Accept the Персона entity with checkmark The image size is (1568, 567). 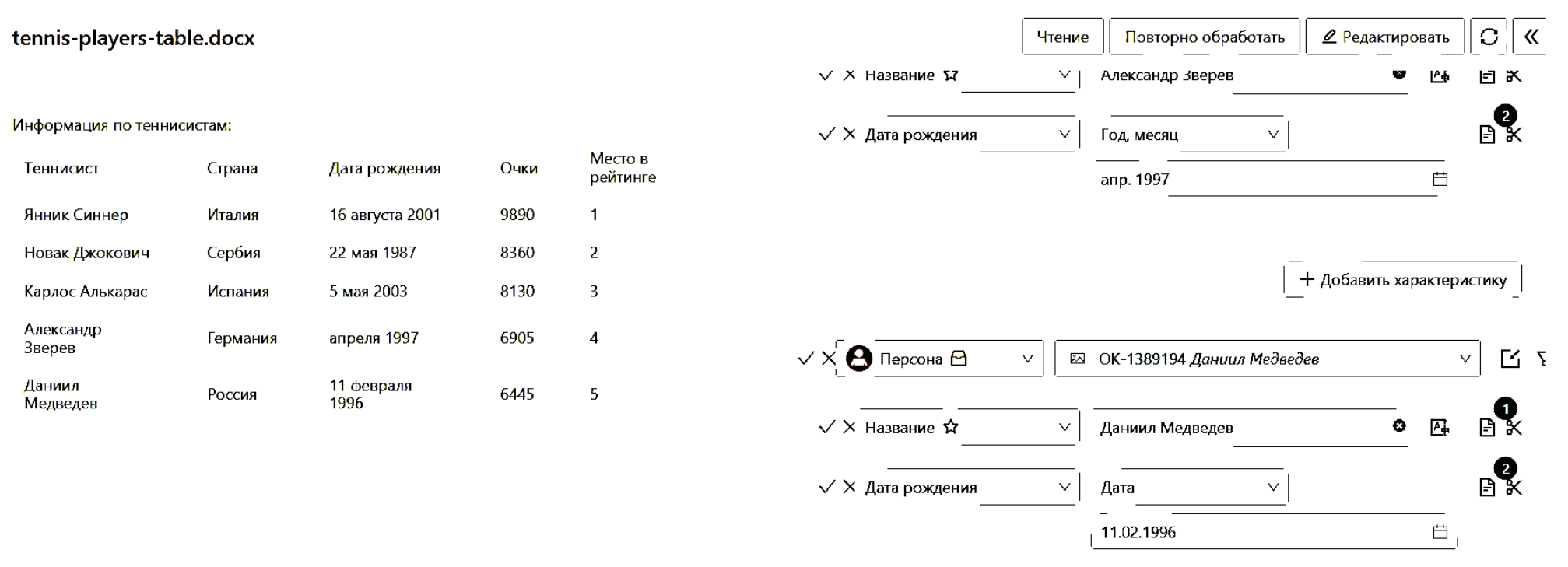click(805, 359)
